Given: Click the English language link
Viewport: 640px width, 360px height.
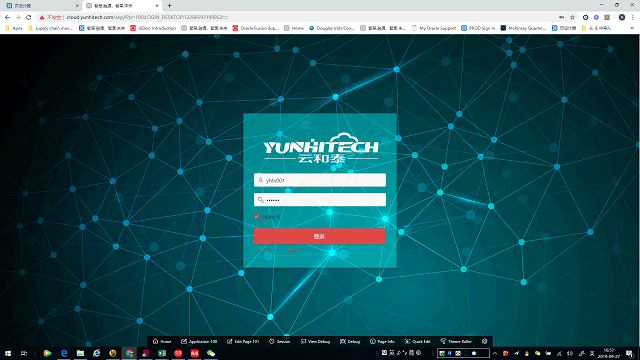Looking at the screenshot, I should [x=293, y=251].
